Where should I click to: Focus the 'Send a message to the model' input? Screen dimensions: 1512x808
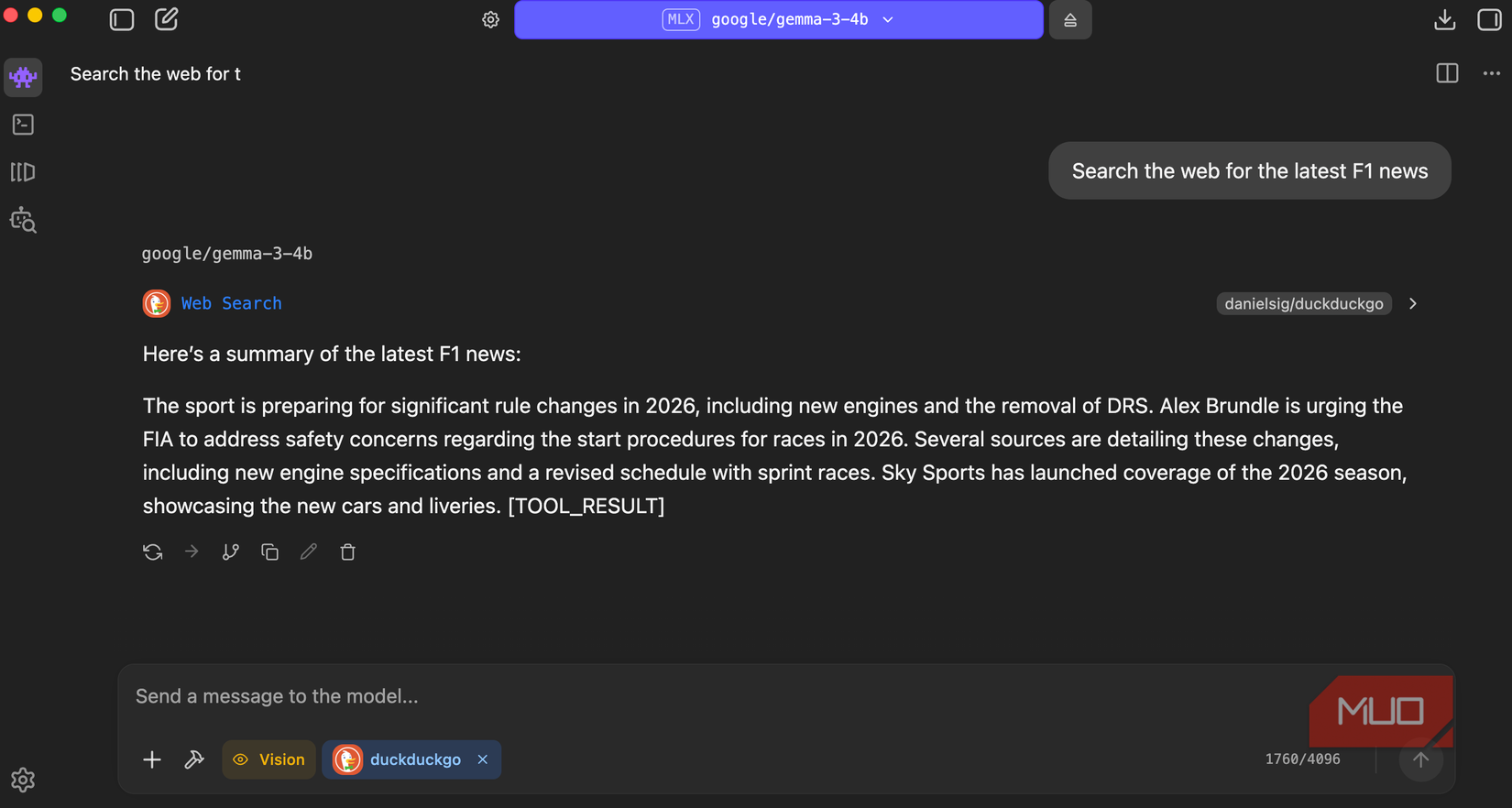tap(715, 696)
